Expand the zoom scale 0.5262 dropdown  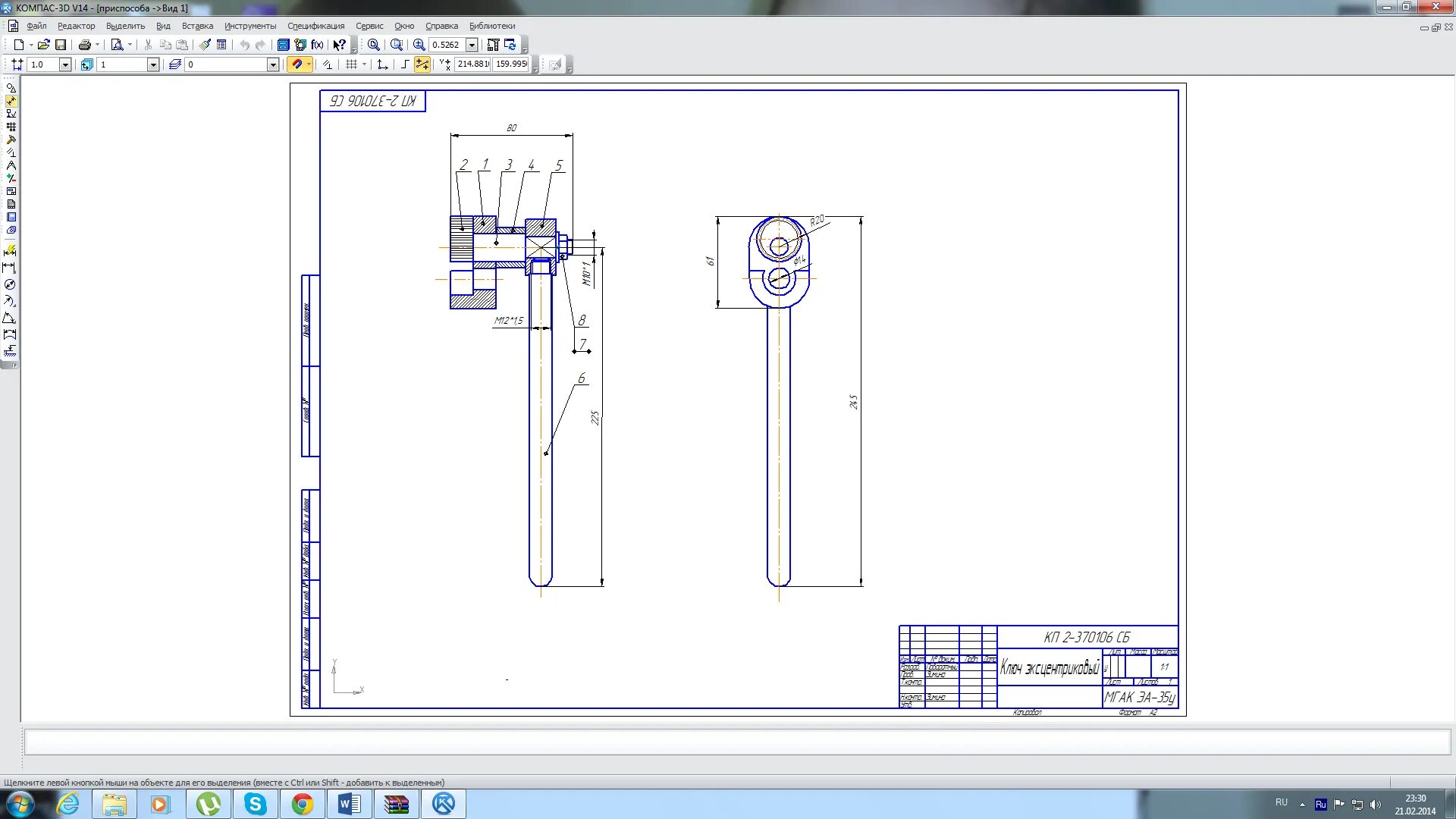tap(472, 45)
